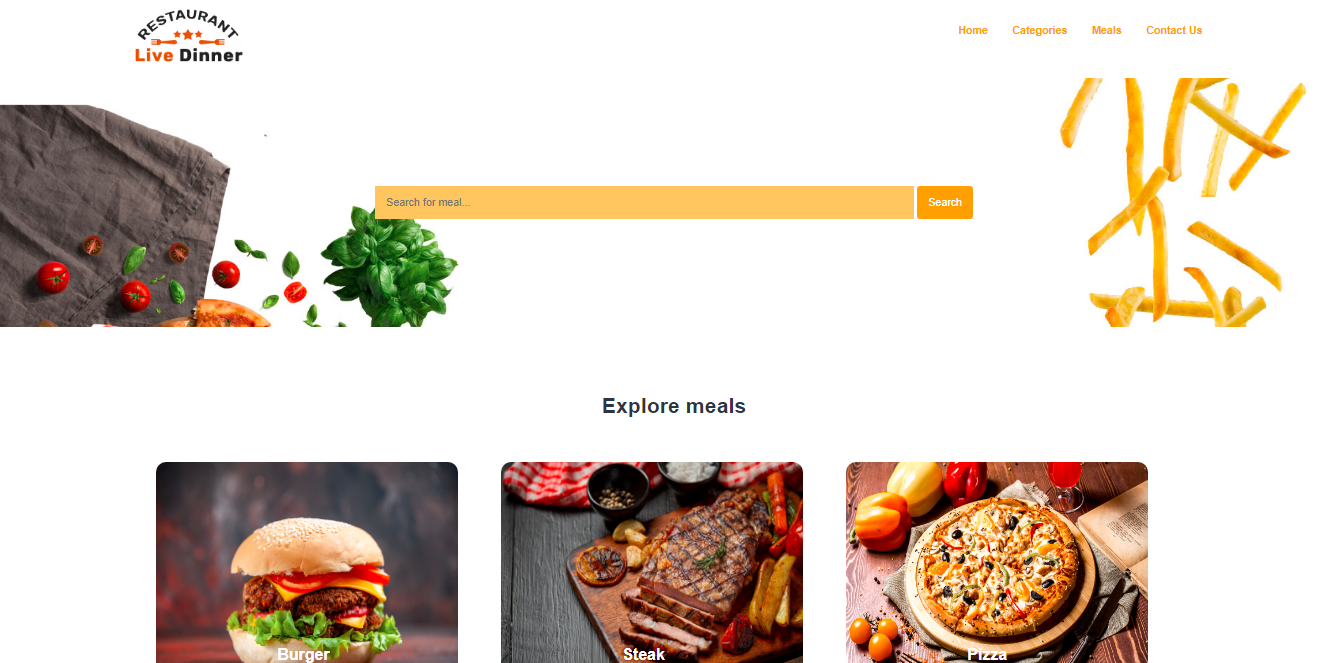The width and height of the screenshot is (1341, 663).
Task: Click the basil leaves in banner
Action: [x=390, y=264]
